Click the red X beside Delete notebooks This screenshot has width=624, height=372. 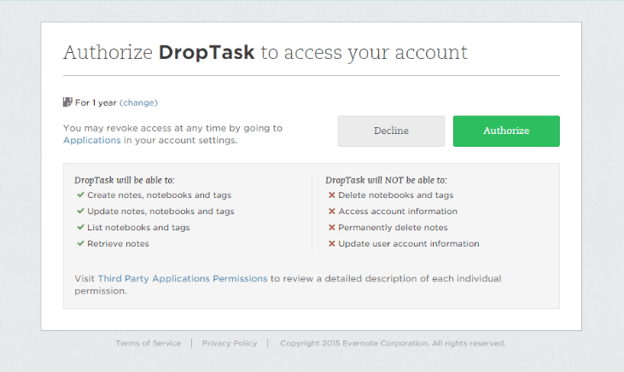click(332, 195)
